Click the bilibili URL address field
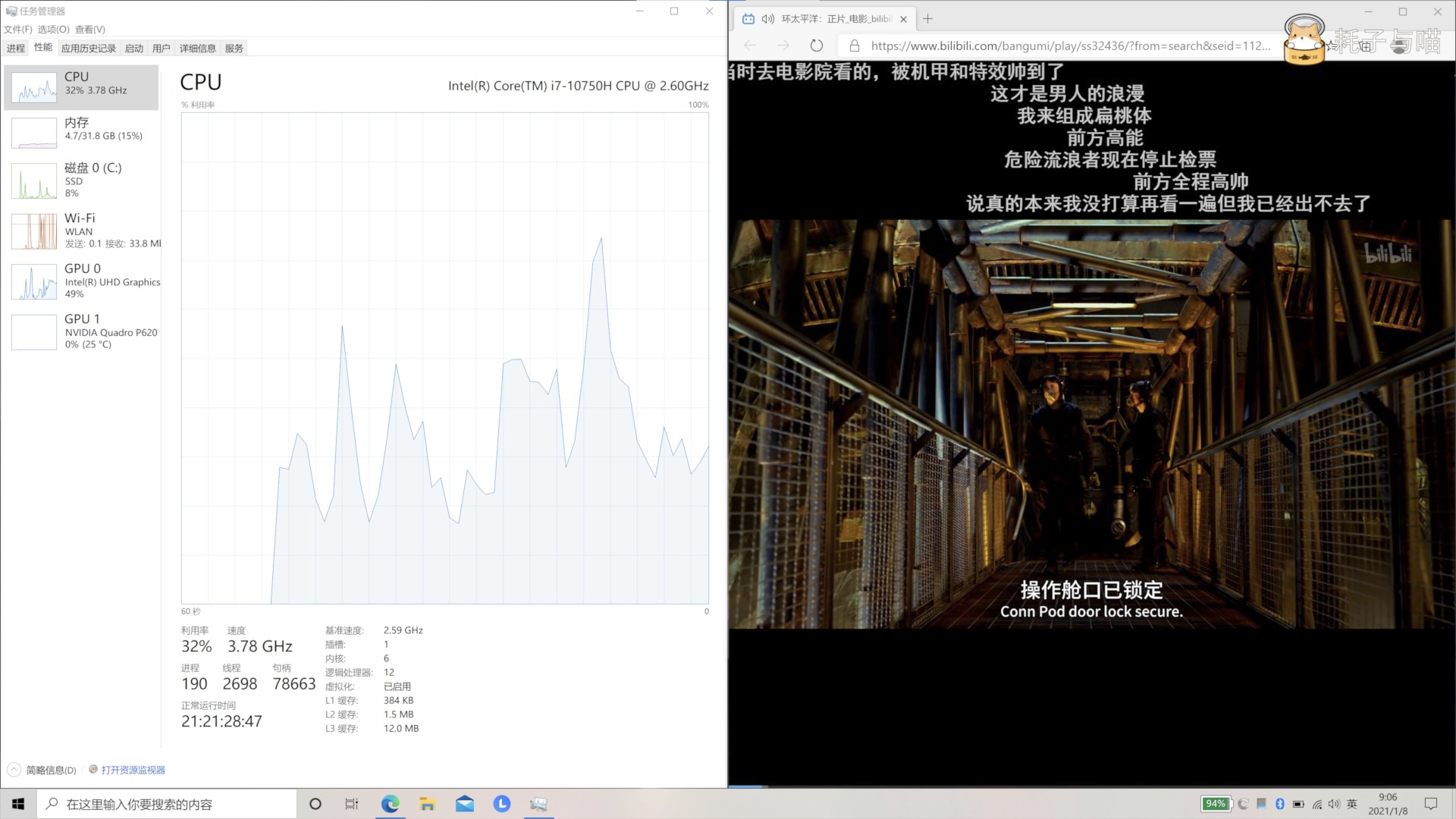Screen dimensions: 1456x819 (x=1071, y=45)
